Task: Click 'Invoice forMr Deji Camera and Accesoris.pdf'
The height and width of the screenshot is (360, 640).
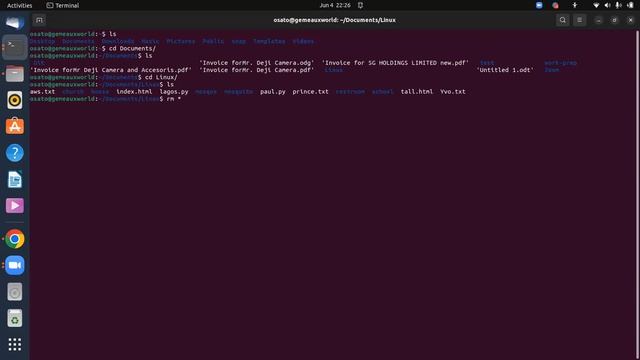Action: click(x=111, y=70)
